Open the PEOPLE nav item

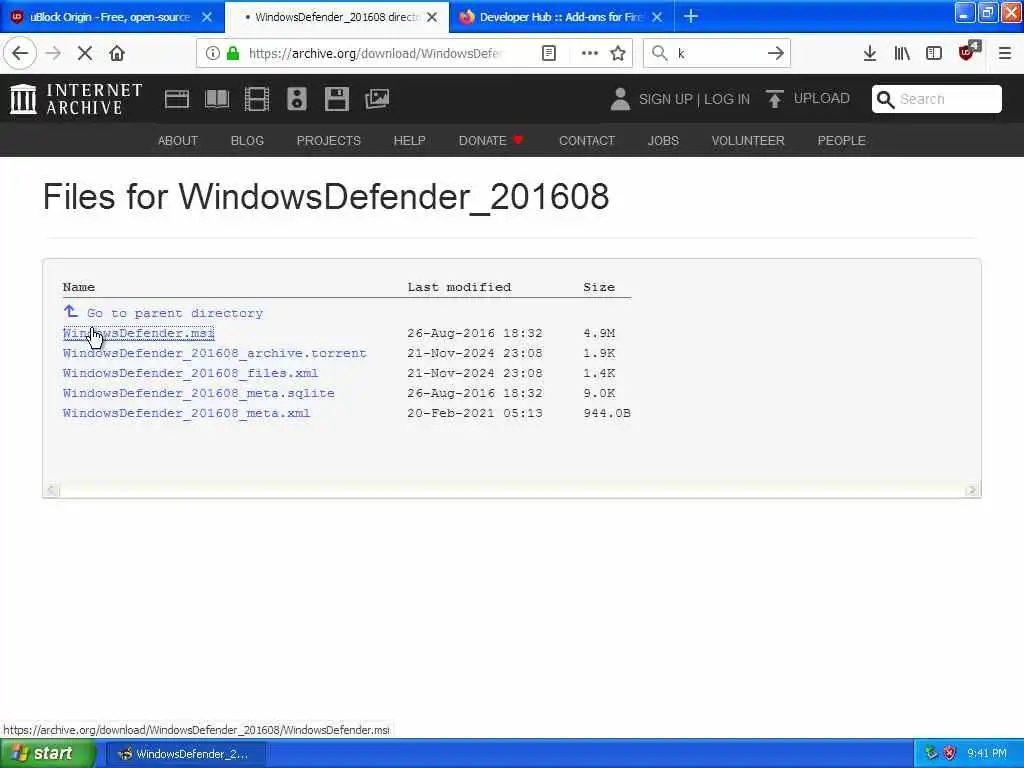841,141
